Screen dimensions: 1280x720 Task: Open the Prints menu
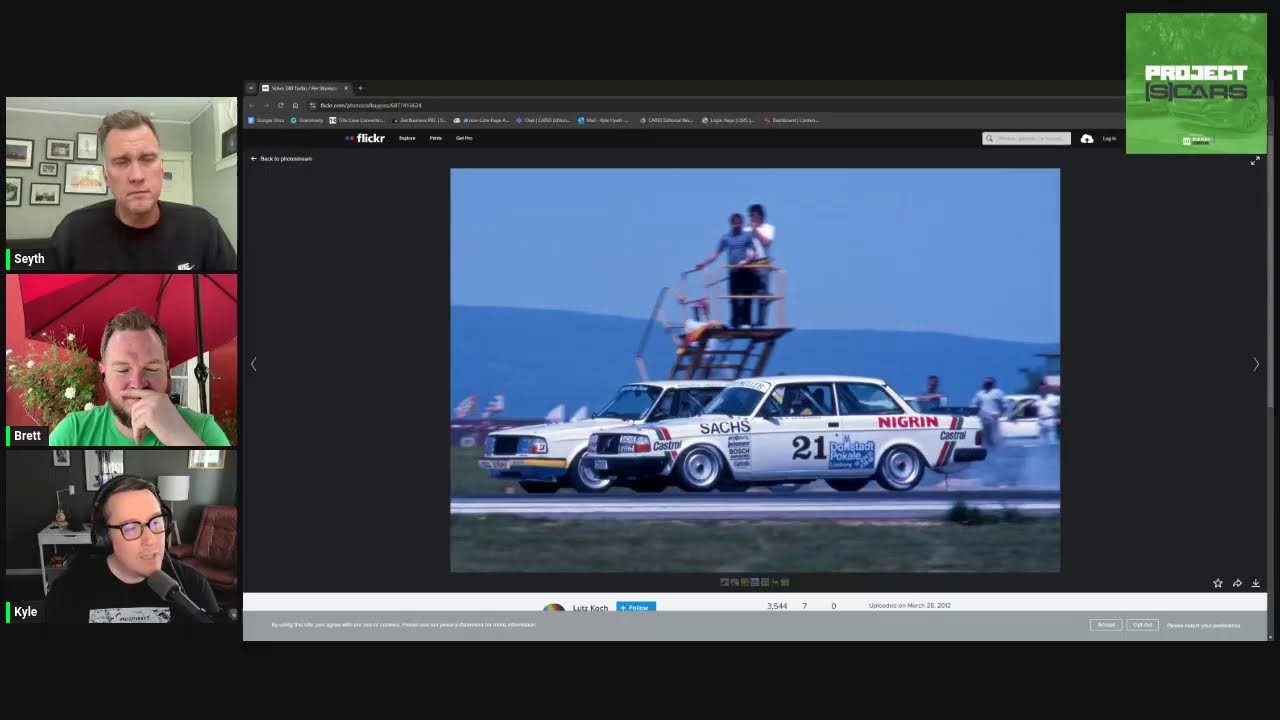[x=436, y=138]
